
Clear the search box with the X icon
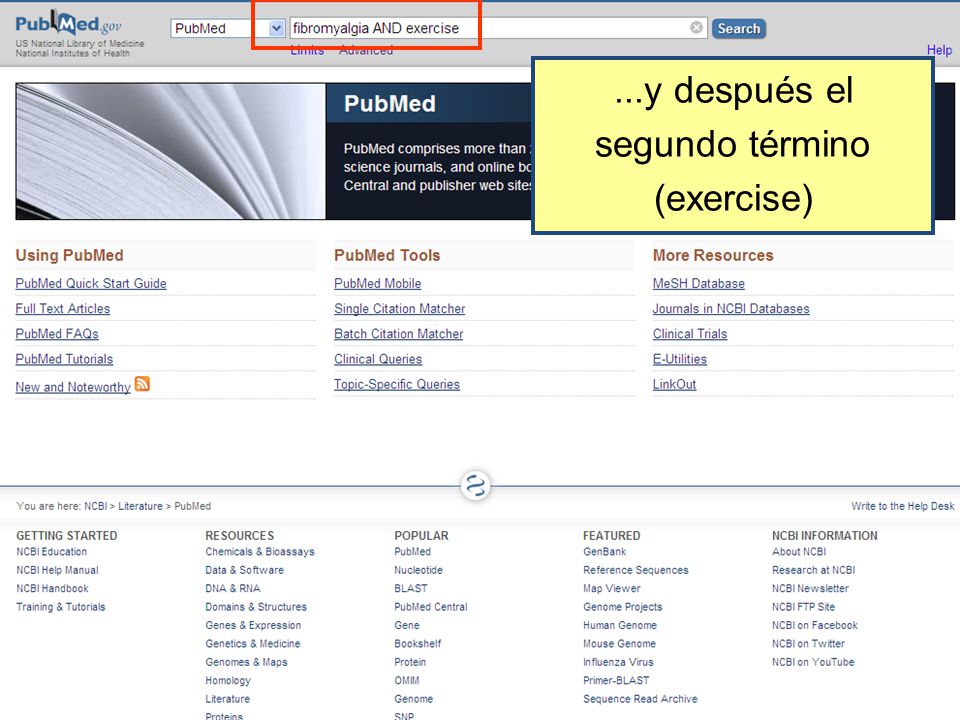pyautogui.click(x=696, y=28)
